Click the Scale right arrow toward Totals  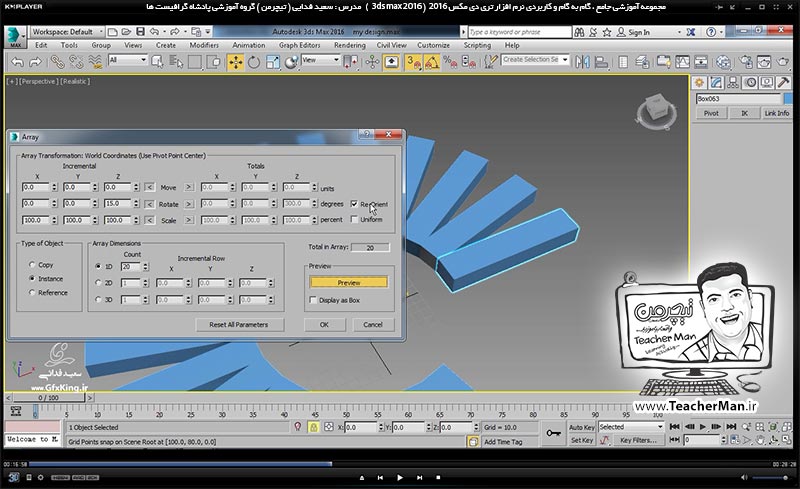(189, 220)
